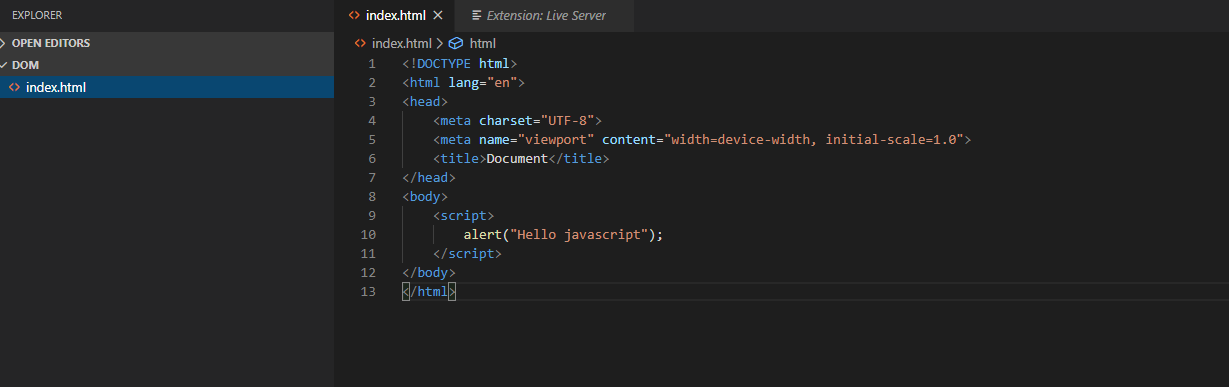Click line number 13 in the gutter
This screenshot has width=1229, height=387.
[368, 291]
